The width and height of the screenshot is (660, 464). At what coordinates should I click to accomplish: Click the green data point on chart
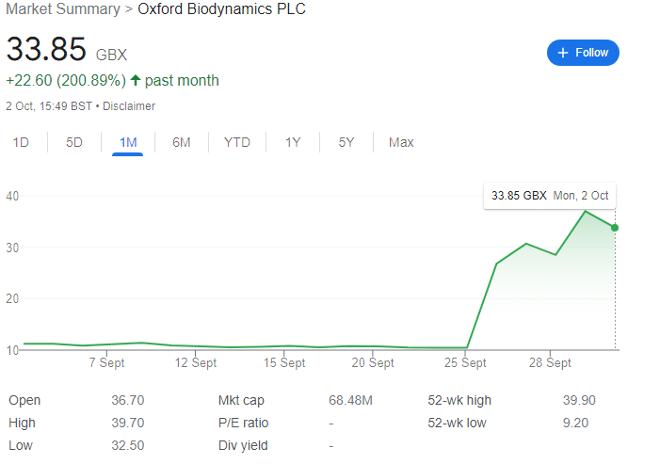[x=615, y=228]
